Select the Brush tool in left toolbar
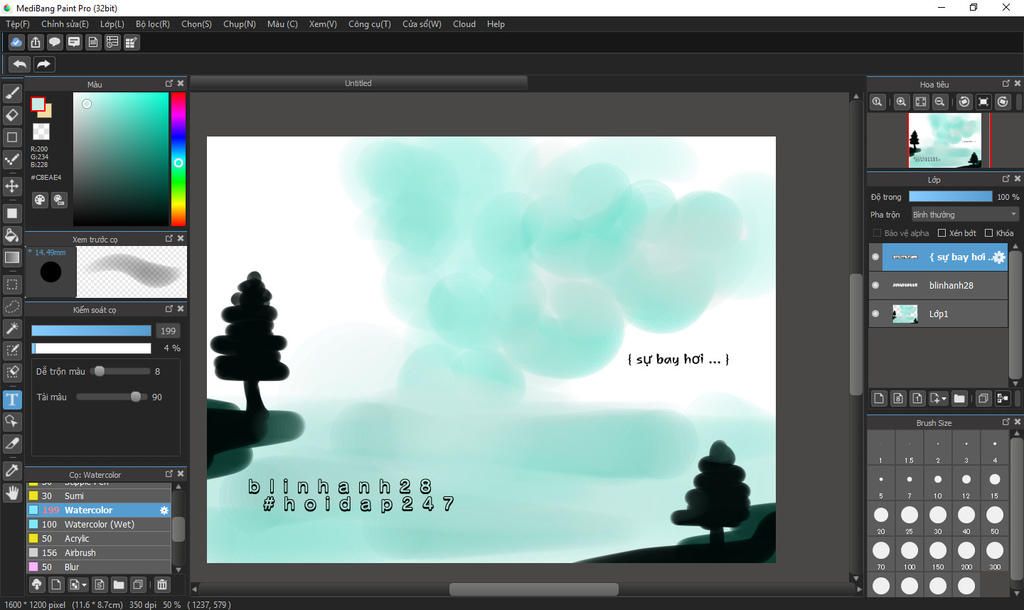1024x610 pixels. (12, 93)
